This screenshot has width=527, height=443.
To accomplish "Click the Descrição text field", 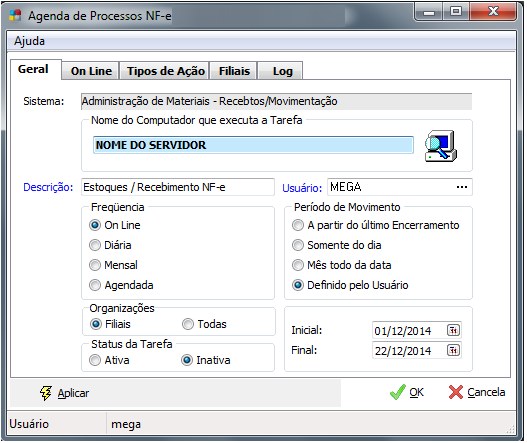I will [x=178, y=187].
